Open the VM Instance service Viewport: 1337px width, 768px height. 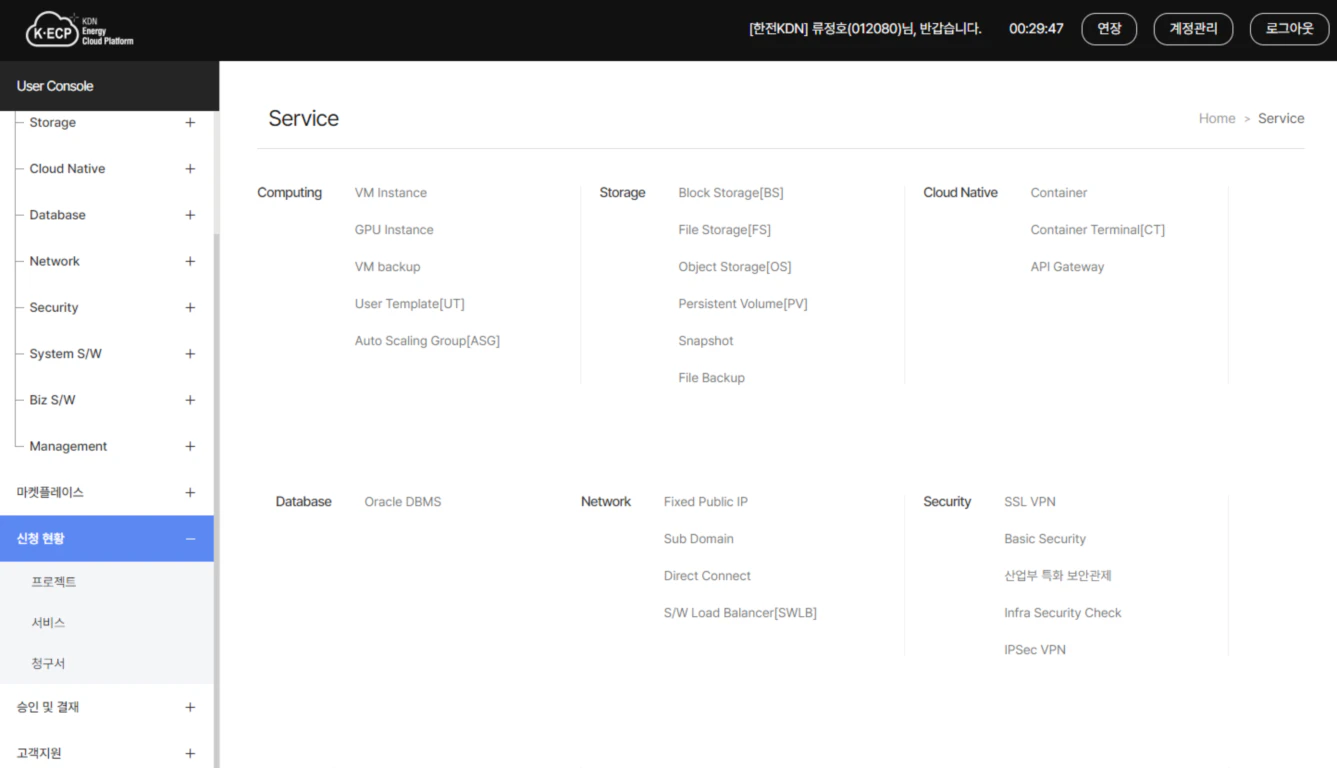tap(391, 193)
